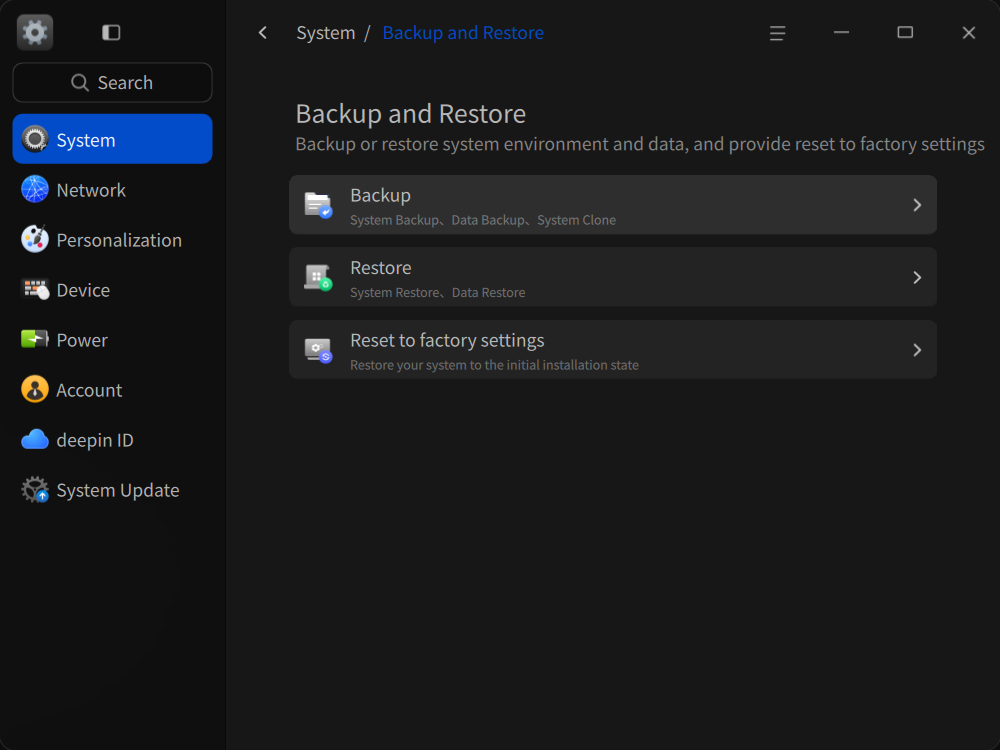Open Reset to factory settings
Image resolution: width=1000 pixels, height=750 pixels.
(613, 349)
